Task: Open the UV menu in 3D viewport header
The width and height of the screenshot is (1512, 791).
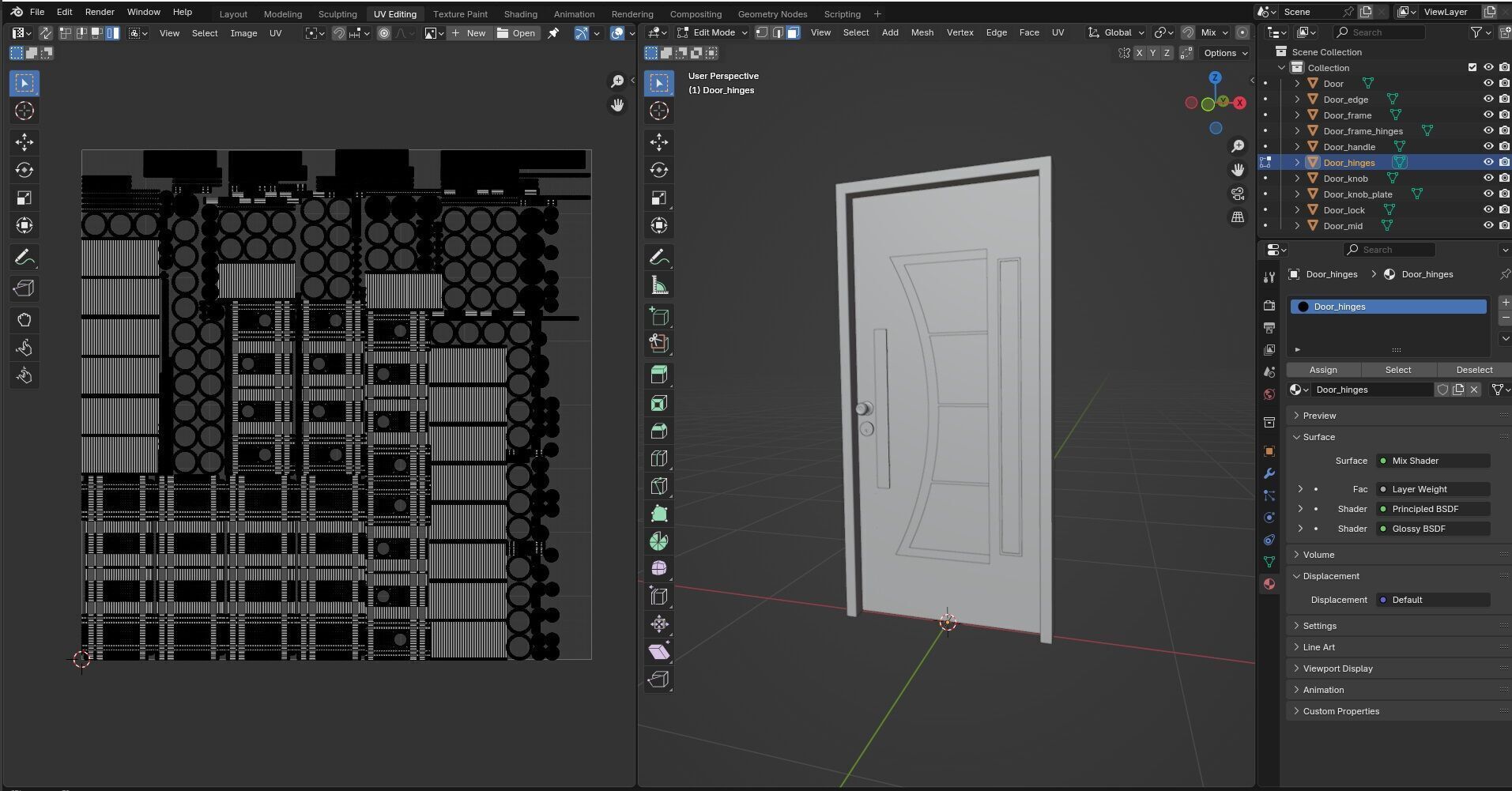Action: 1058,32
